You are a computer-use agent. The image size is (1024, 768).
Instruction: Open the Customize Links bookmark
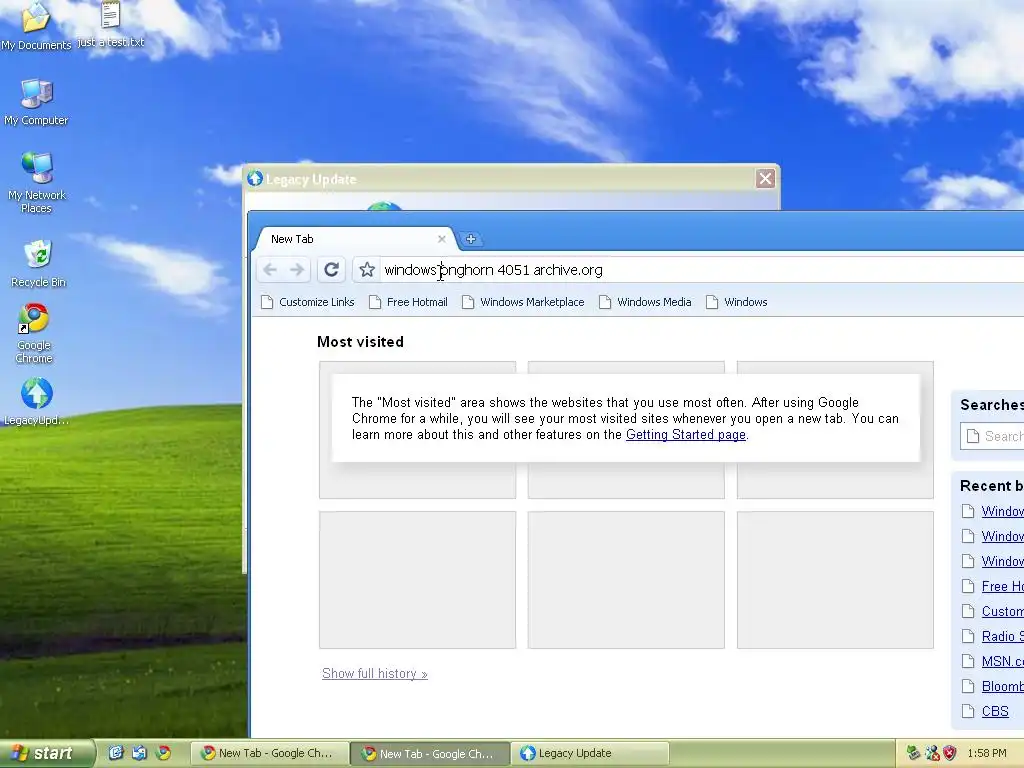tap(308, 302)
